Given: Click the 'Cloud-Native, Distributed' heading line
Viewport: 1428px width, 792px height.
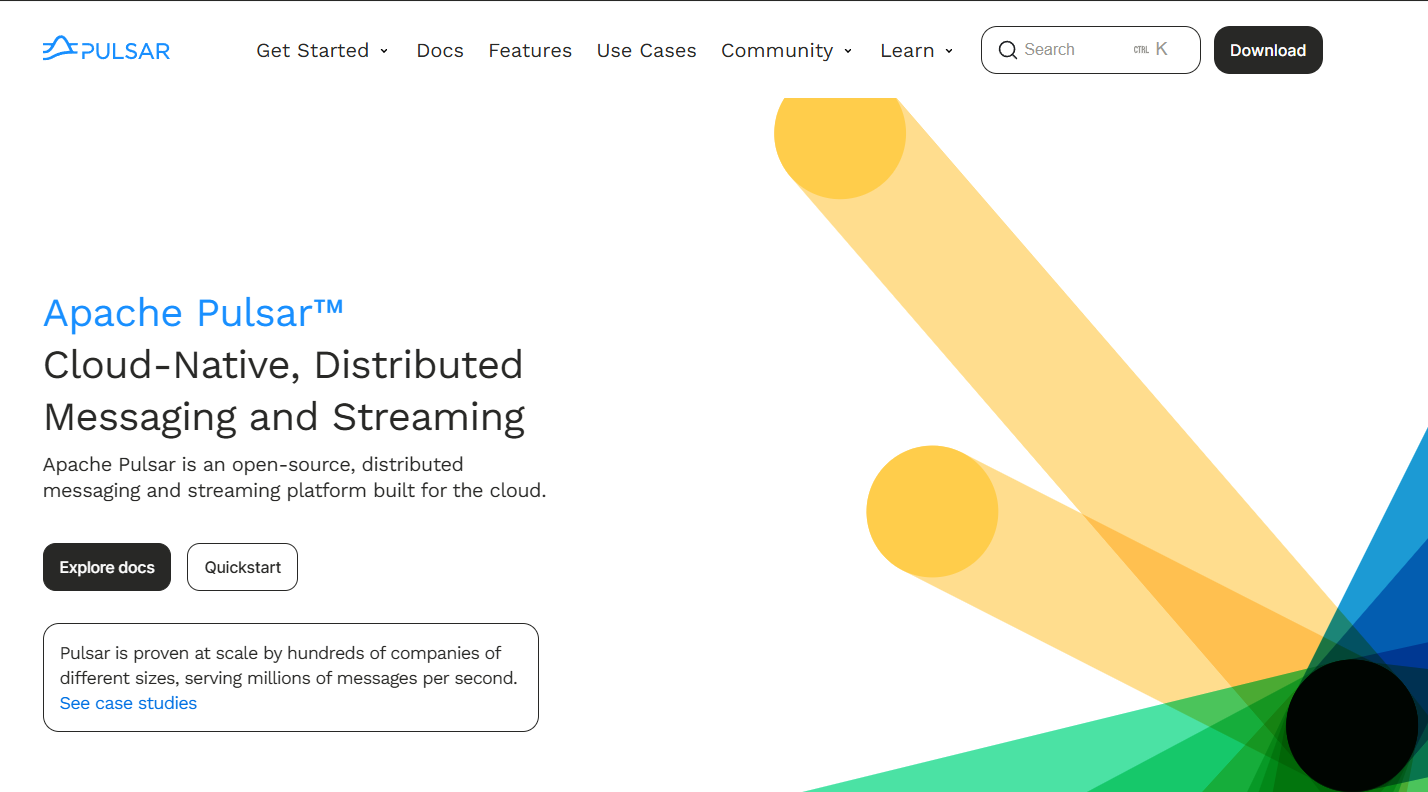Looking at the screenshot, I should point(283,365).
